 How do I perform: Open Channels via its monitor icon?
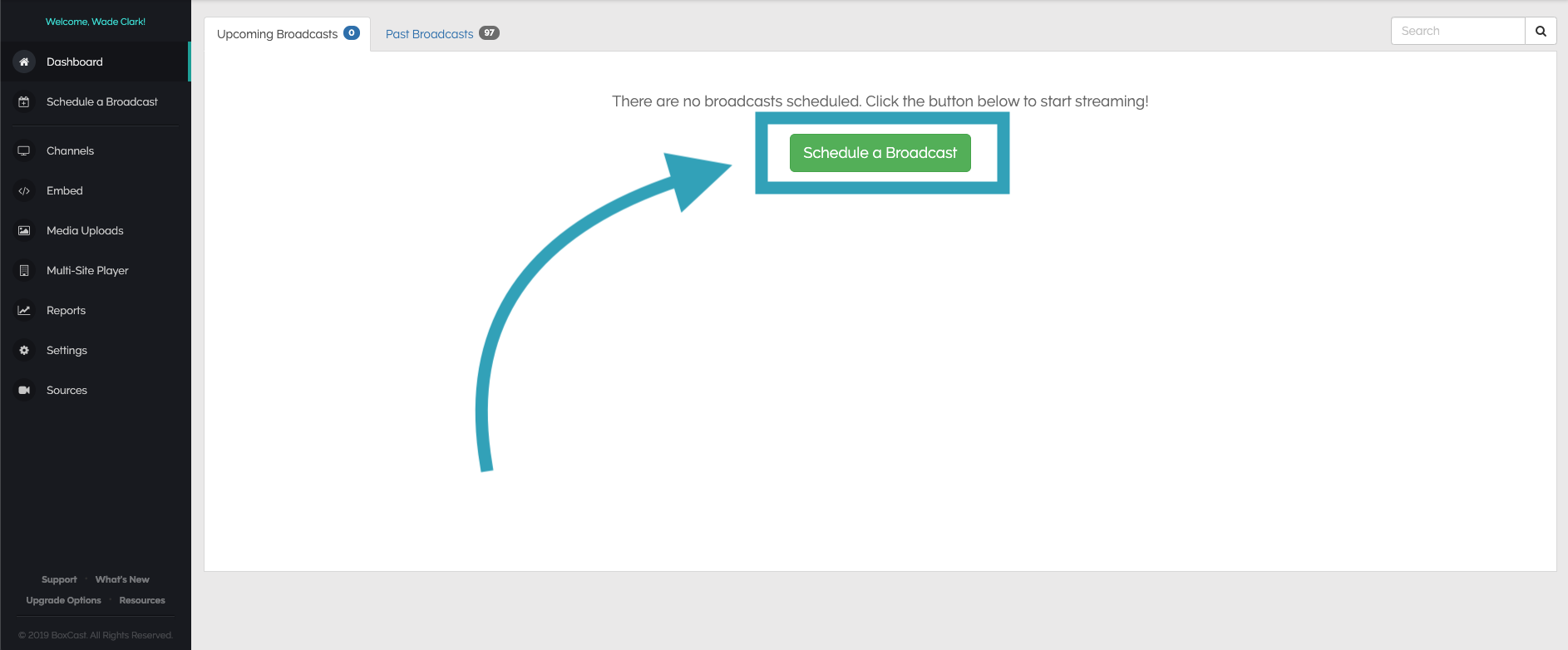[x=24, y=150]
